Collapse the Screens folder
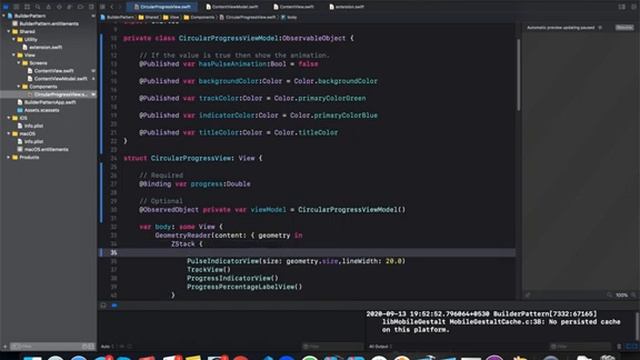 [18, 63]
